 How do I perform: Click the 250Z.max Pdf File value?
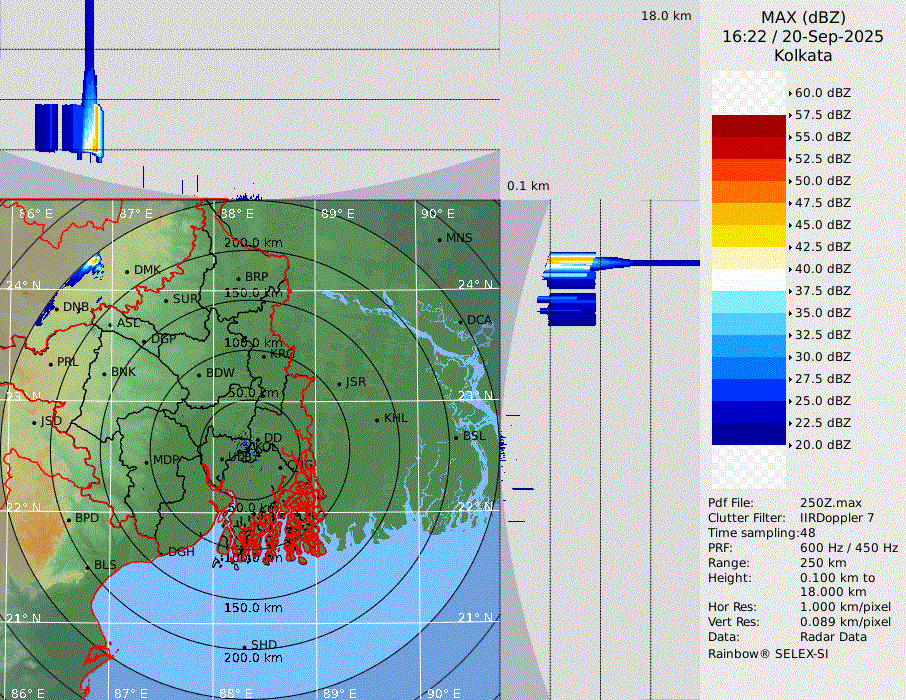point(830,502)
